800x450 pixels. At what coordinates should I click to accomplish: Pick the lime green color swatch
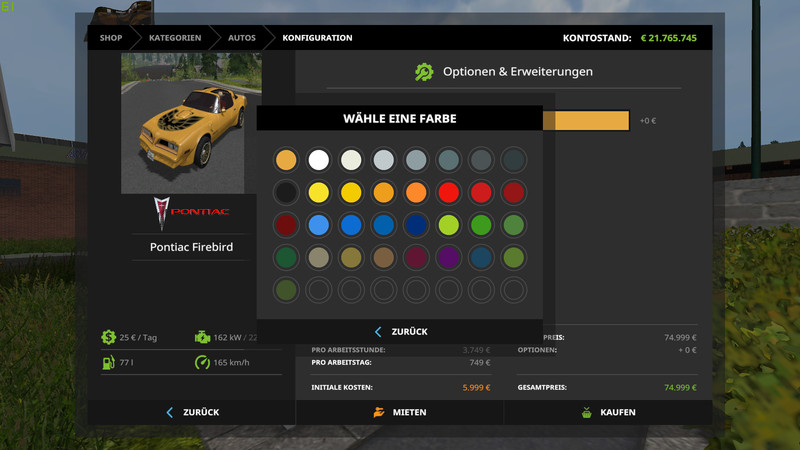[x=448, y=225]
